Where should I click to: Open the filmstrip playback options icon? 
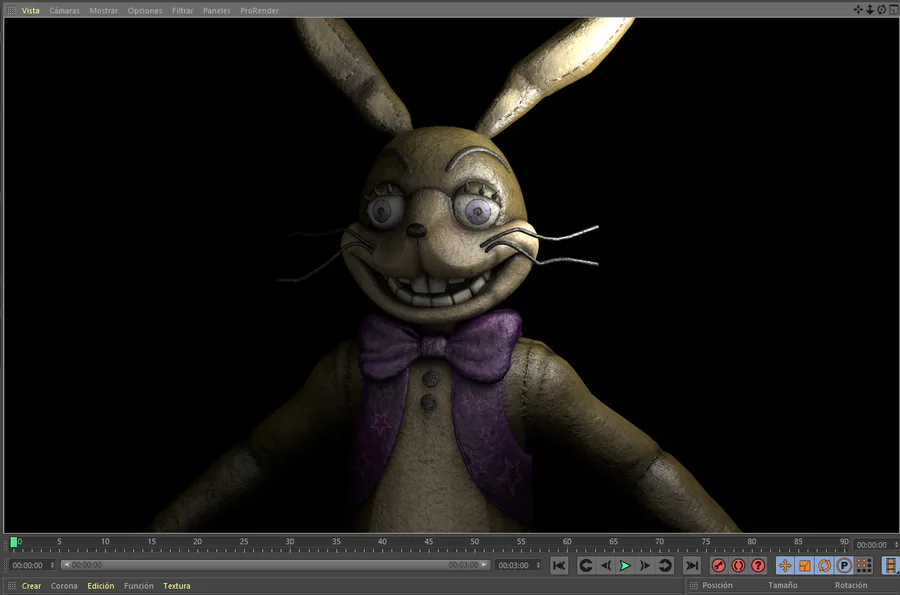tap(890, 566)
